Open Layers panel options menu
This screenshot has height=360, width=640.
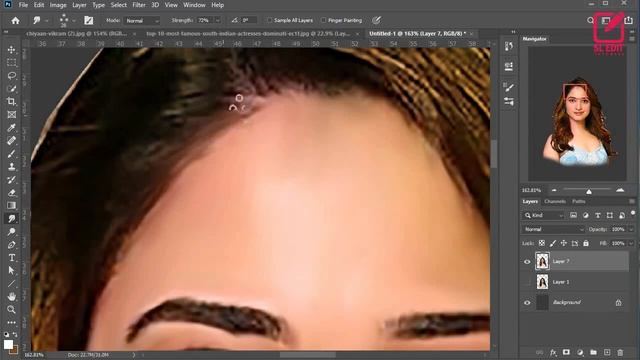click(x=632, y=202)
